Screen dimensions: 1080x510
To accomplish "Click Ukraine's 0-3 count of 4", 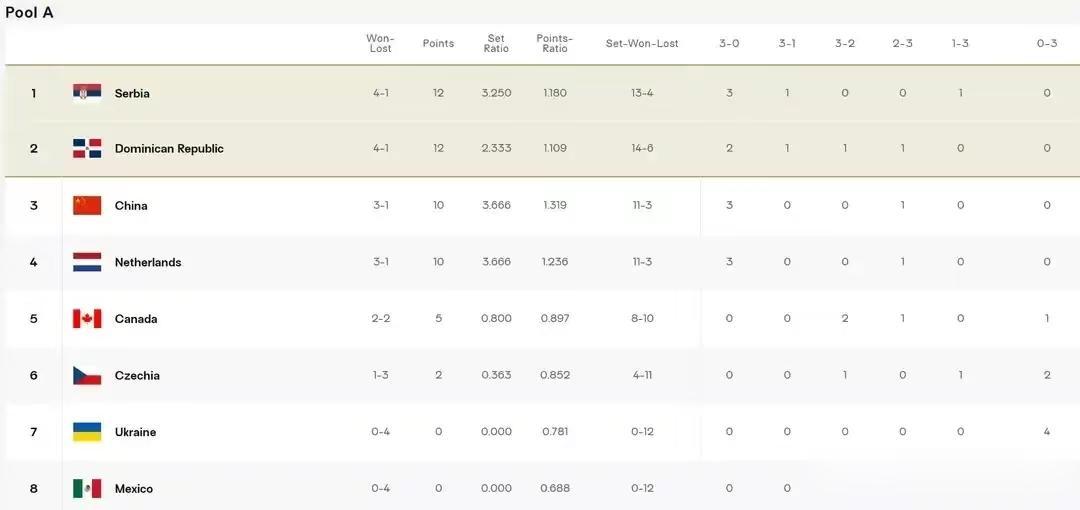I will [1047, 432].
